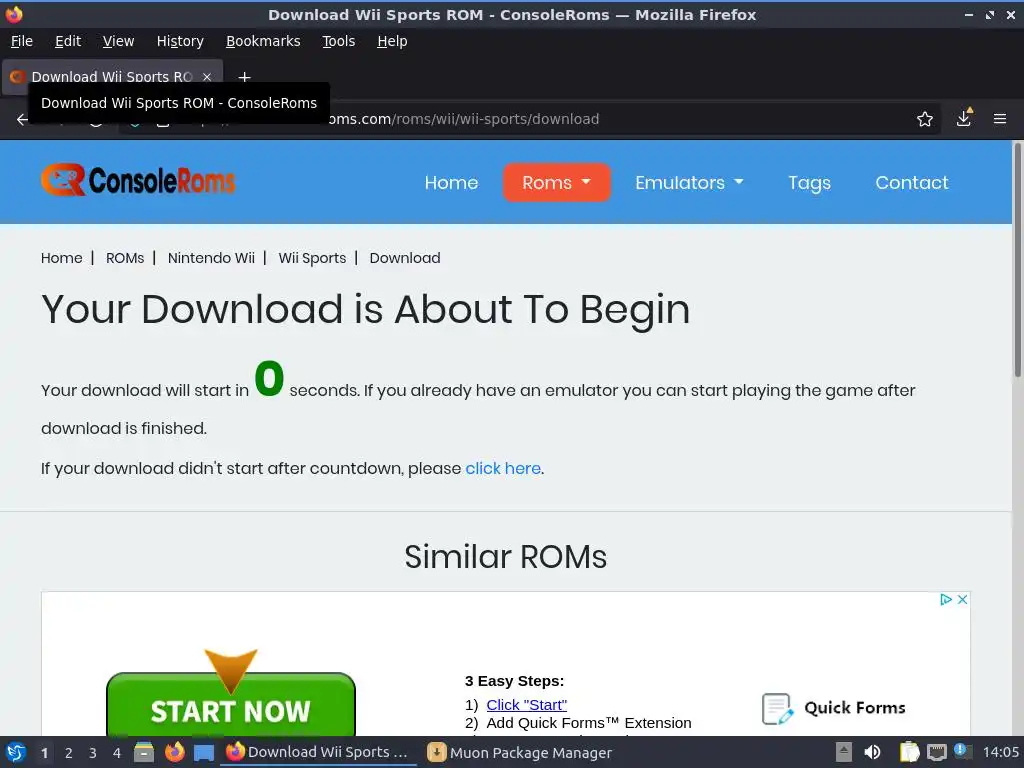Click the Home breadcrumb link
This screenshot has width=1024, height=768.
point(61,258)
